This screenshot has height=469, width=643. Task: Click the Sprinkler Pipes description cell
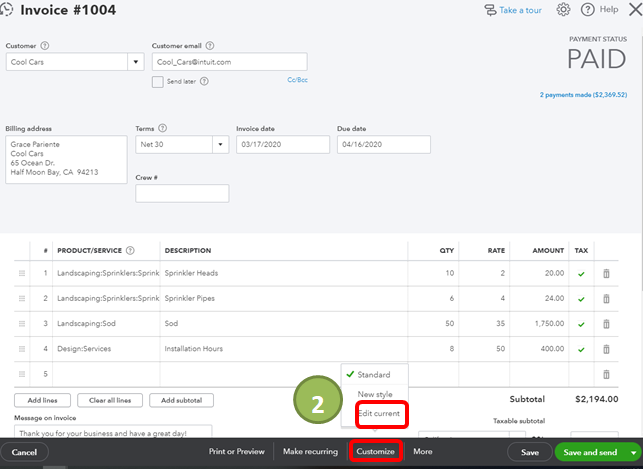click(284, 298)
